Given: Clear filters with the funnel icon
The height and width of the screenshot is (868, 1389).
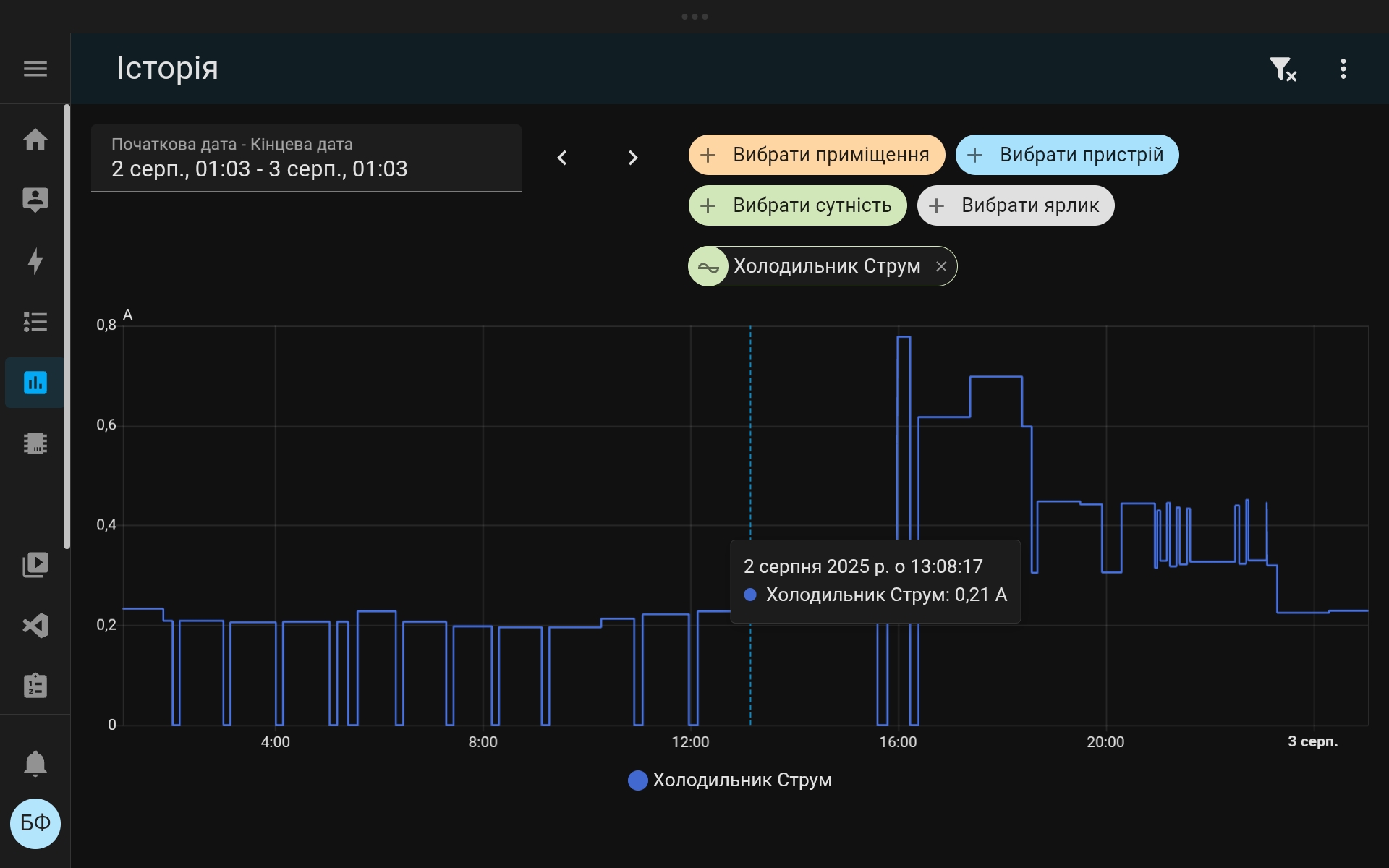Looking at the screenshot, I should coord(1282,69).
